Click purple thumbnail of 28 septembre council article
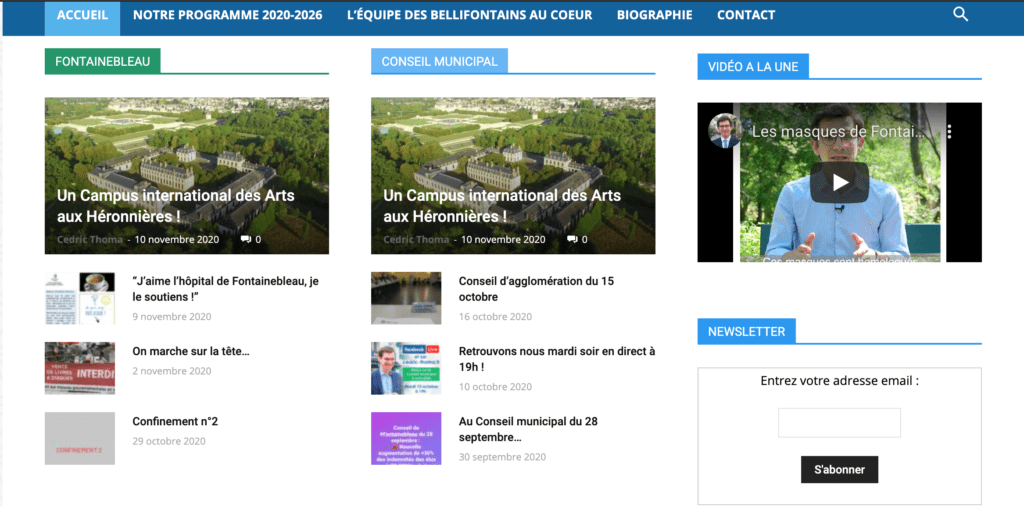Viewport: 1024px width, 506px height. coord(406,438)
